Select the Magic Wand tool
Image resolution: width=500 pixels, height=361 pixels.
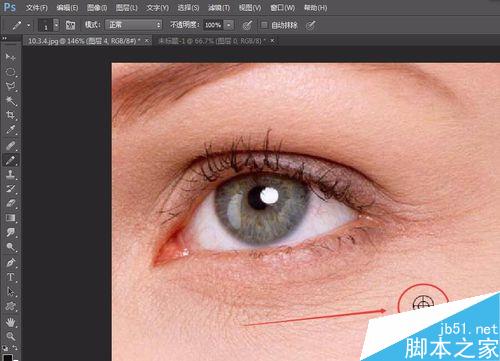[x=10, y=101]
